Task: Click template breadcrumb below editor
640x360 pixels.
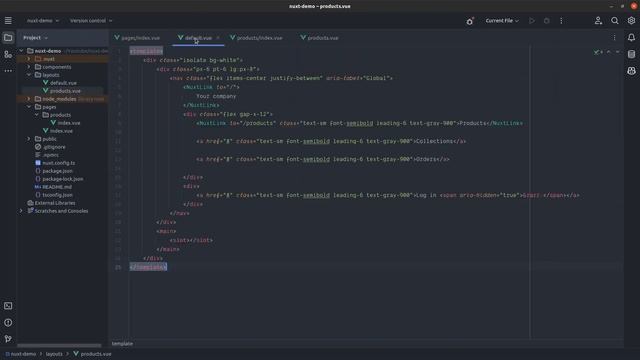Action: 122,344
